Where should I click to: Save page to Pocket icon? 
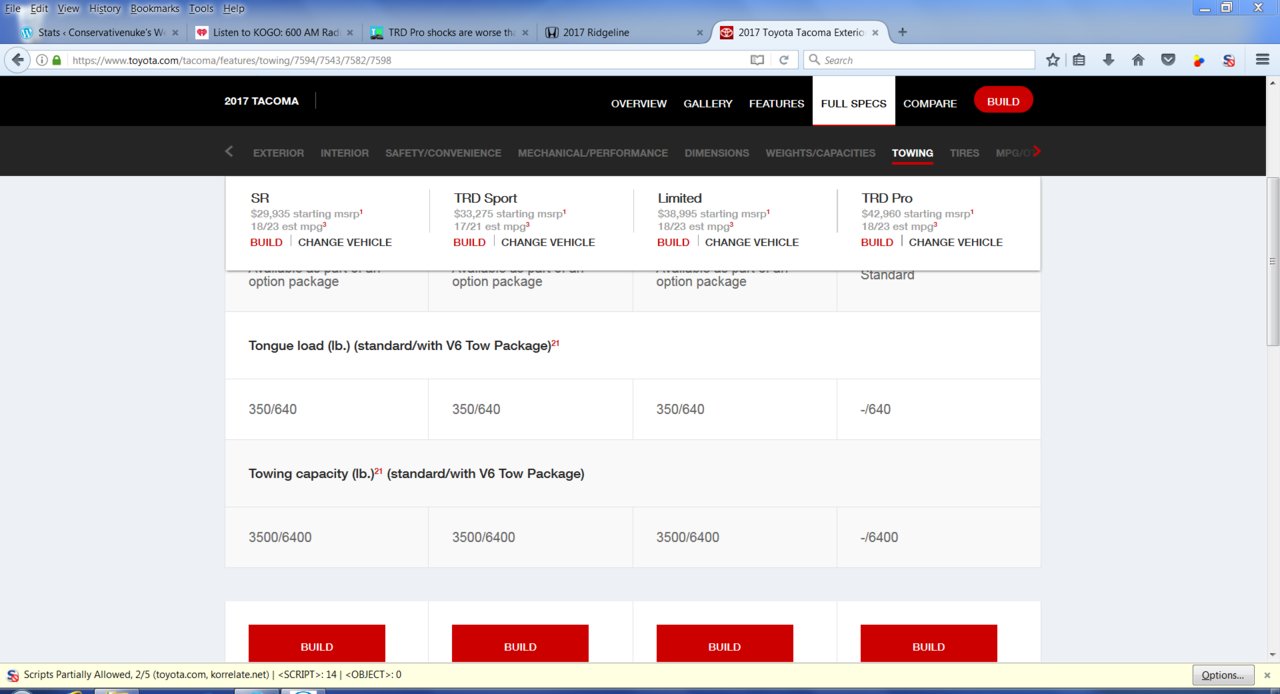[x=1168, y=60]
